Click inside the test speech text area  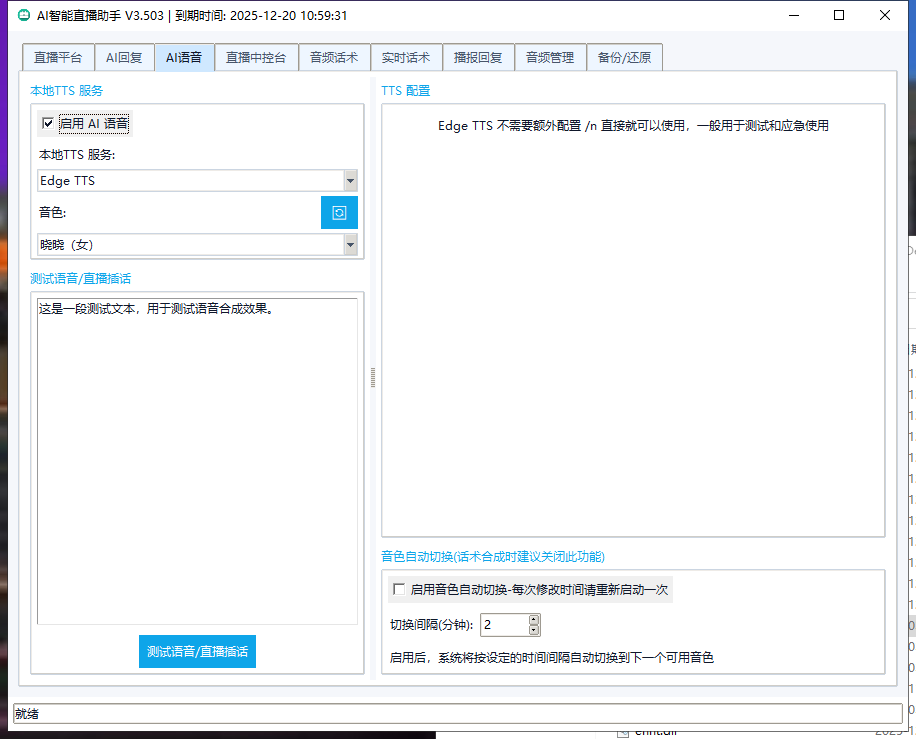(x=197, y=460)
